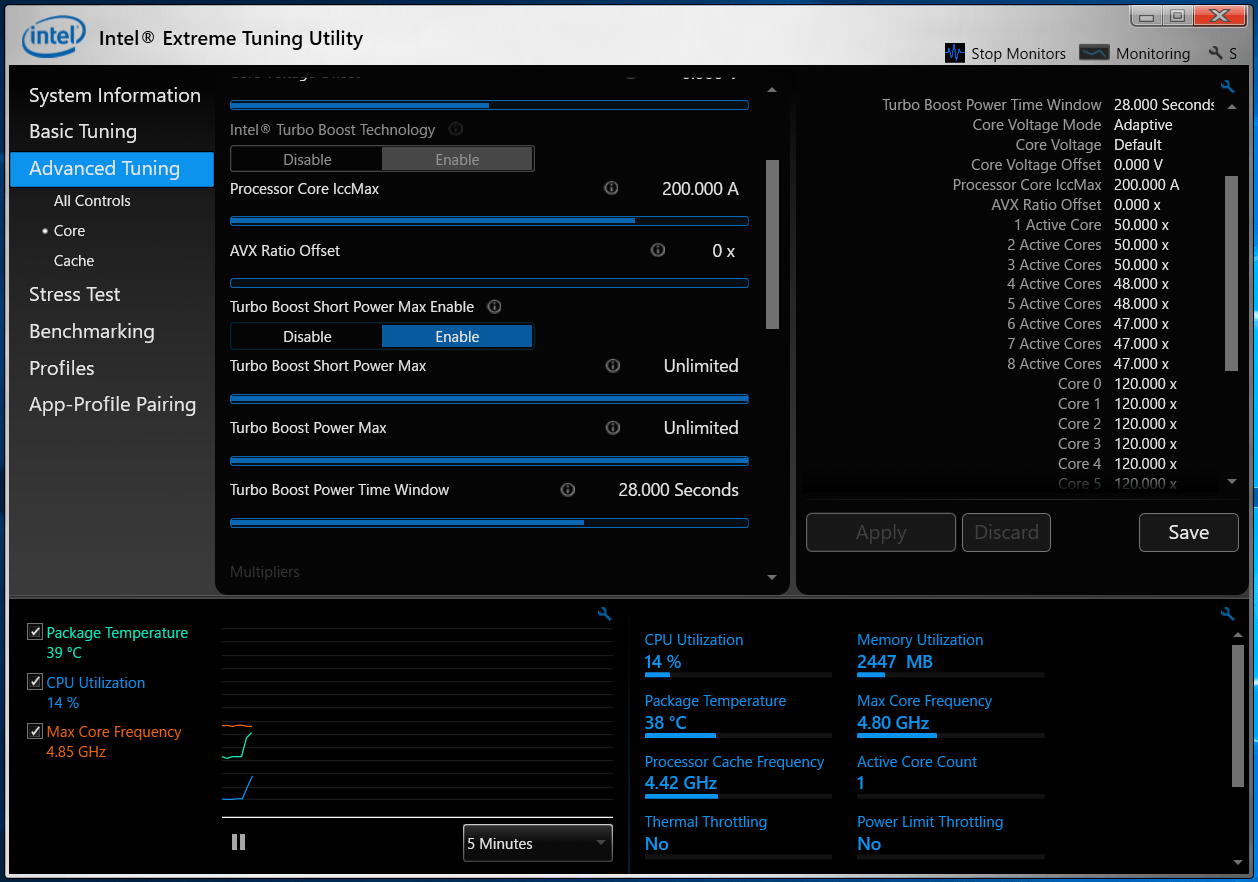The height and width of the screenshot is (882, 1258).
Task: Click the Intel logo icon
Action: click(x=54, y=38)
